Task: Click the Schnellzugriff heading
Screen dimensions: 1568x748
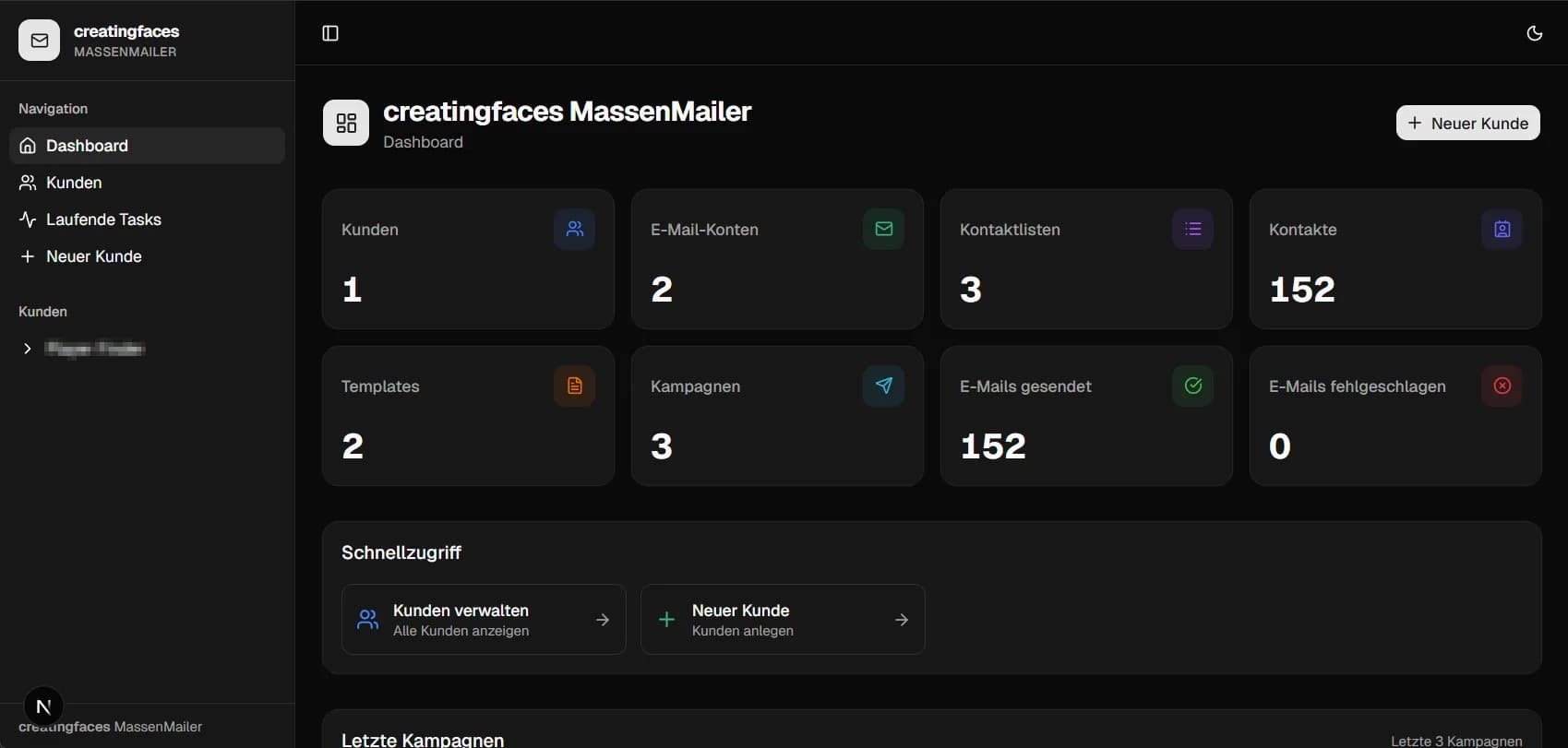Action: click(401, 552)
